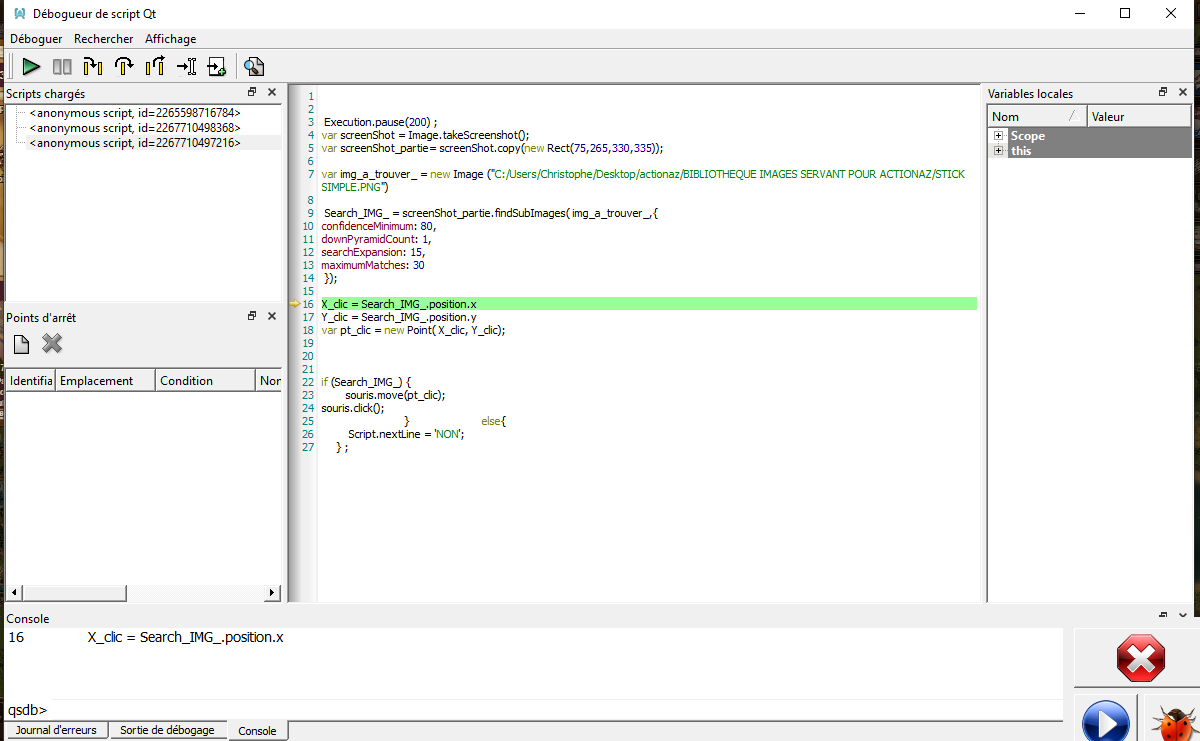Click the Delete Breakpoint cross icon
The height and width of the screenshot is (741, 1200).
(x=52, y=344)
